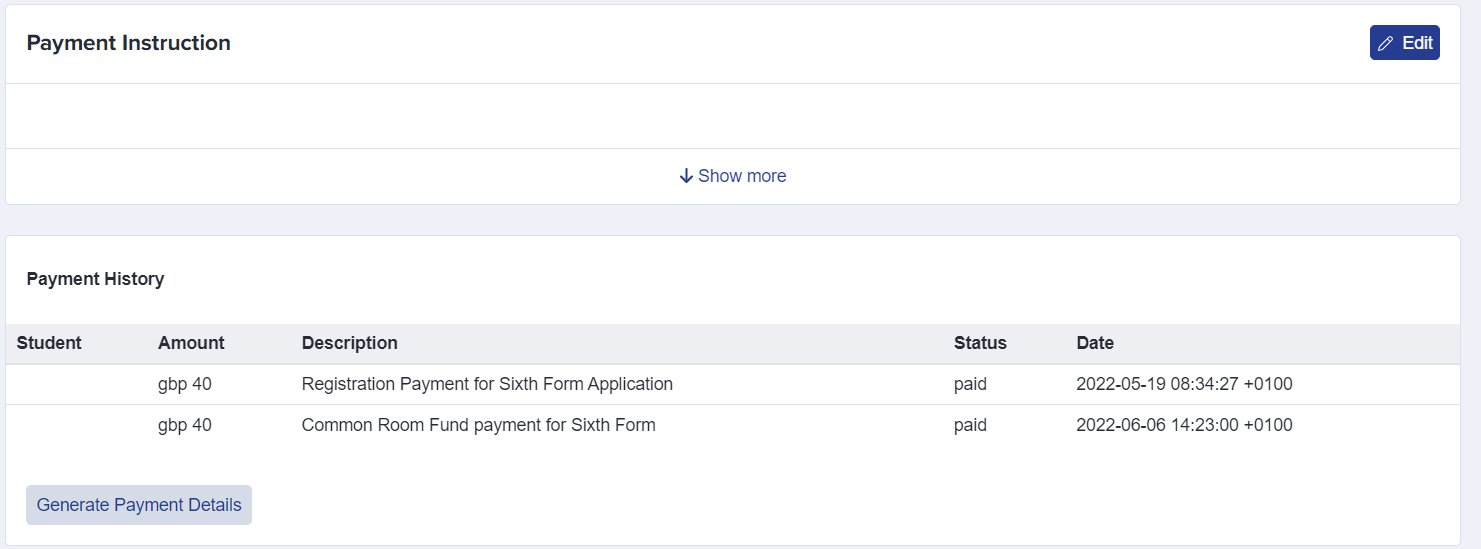Select the Common Room Fund payment description
The image size is (1481, 549).
tap(479, 425)
